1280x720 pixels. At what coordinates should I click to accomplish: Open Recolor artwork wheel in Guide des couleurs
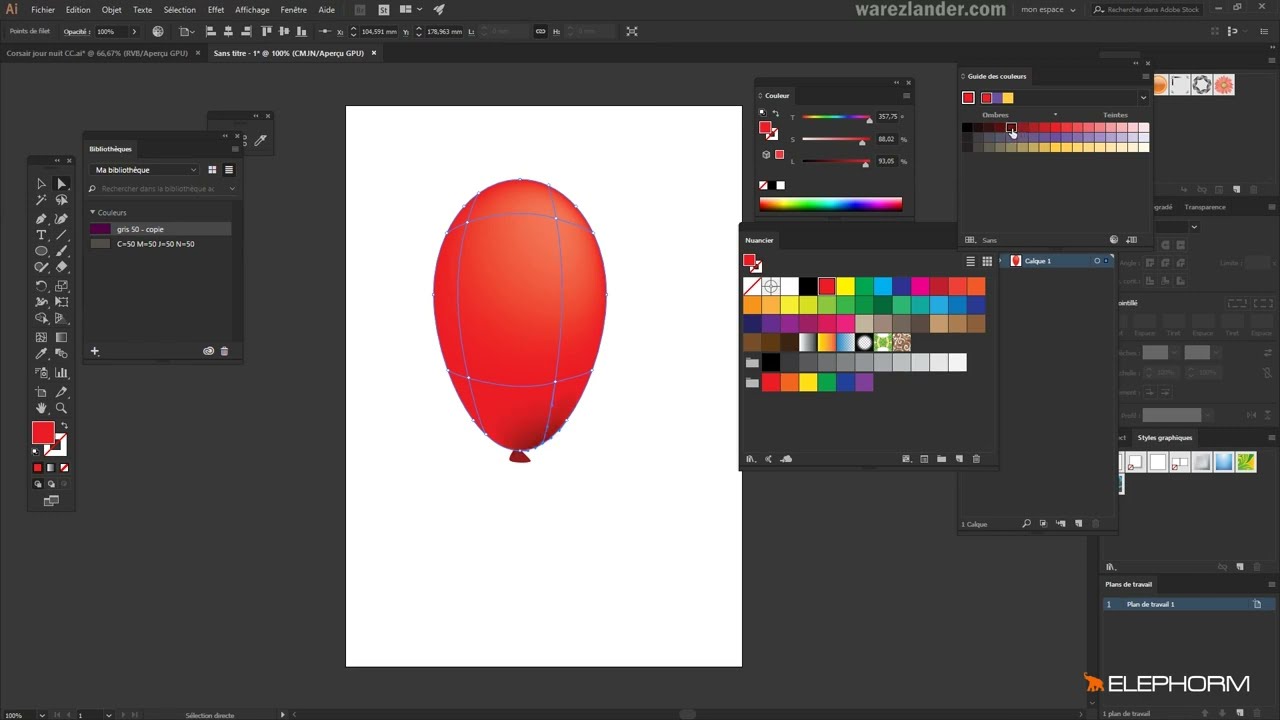pyautogui.click(x=1114, y=240)
